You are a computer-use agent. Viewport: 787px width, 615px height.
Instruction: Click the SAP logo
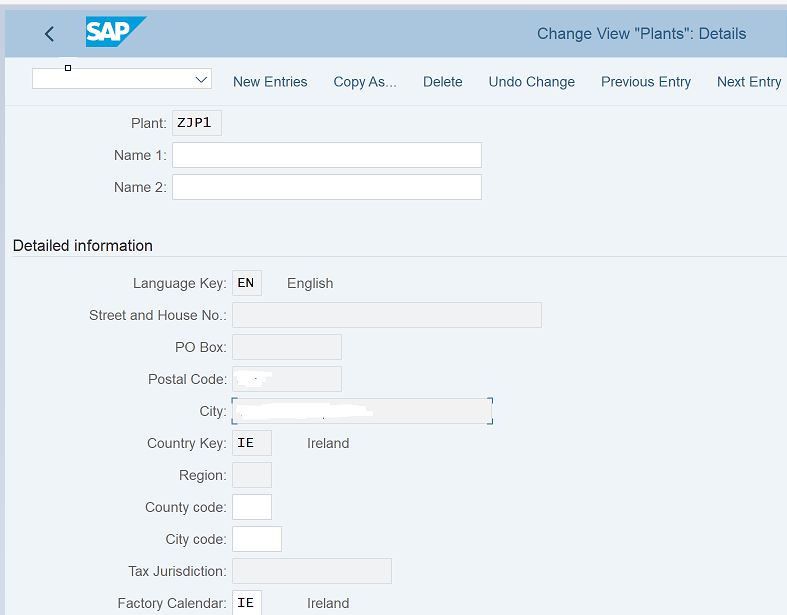click(115, 33)
